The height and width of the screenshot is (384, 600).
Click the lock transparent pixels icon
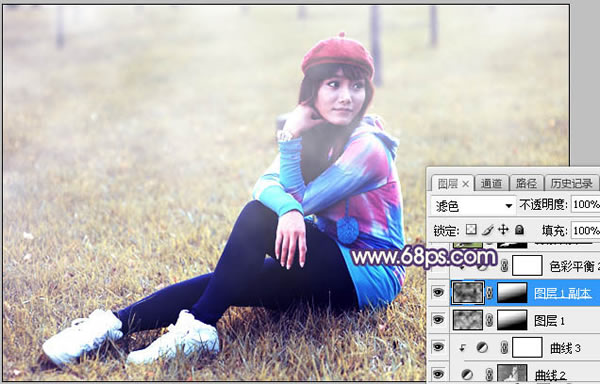[471, 229]
